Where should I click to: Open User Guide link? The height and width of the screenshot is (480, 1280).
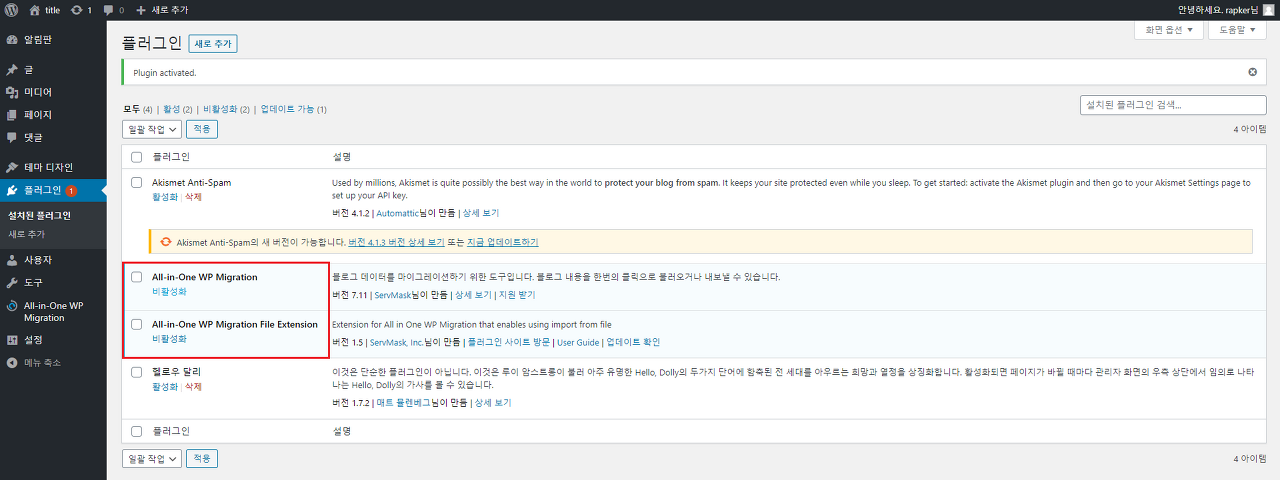coord(578,342)
